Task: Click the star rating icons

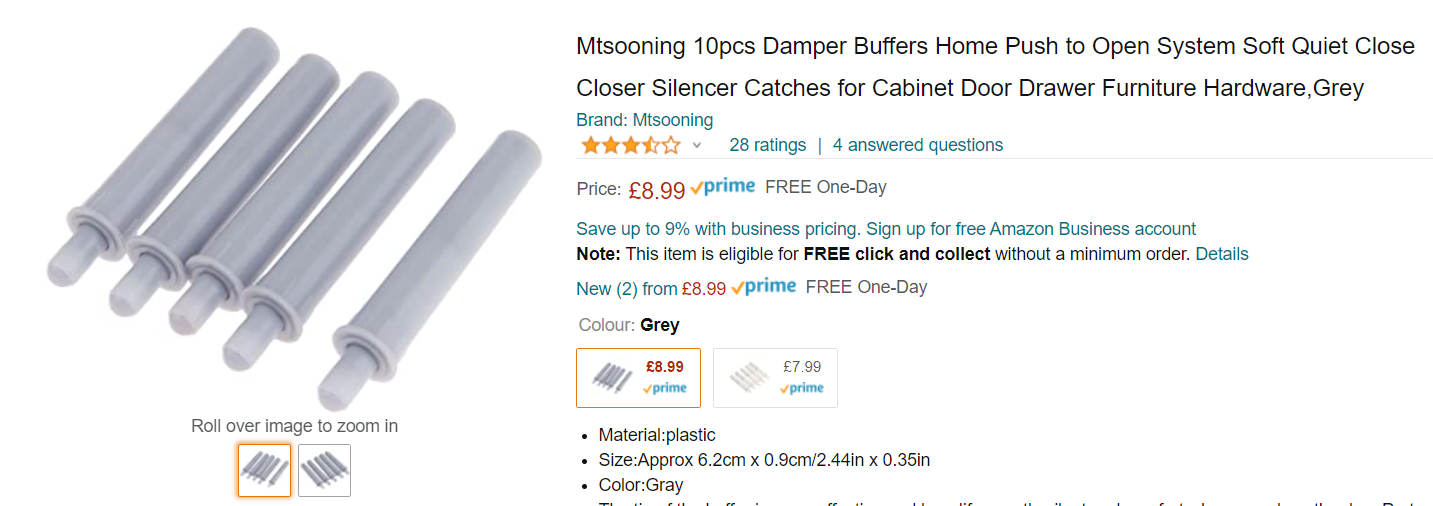Action: 630,146
